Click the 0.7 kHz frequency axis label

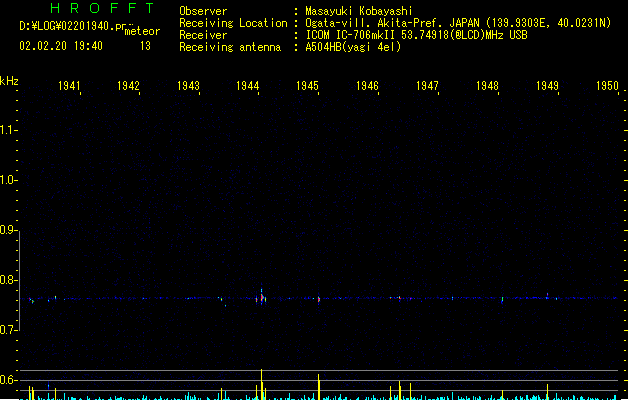pos(8,330)
